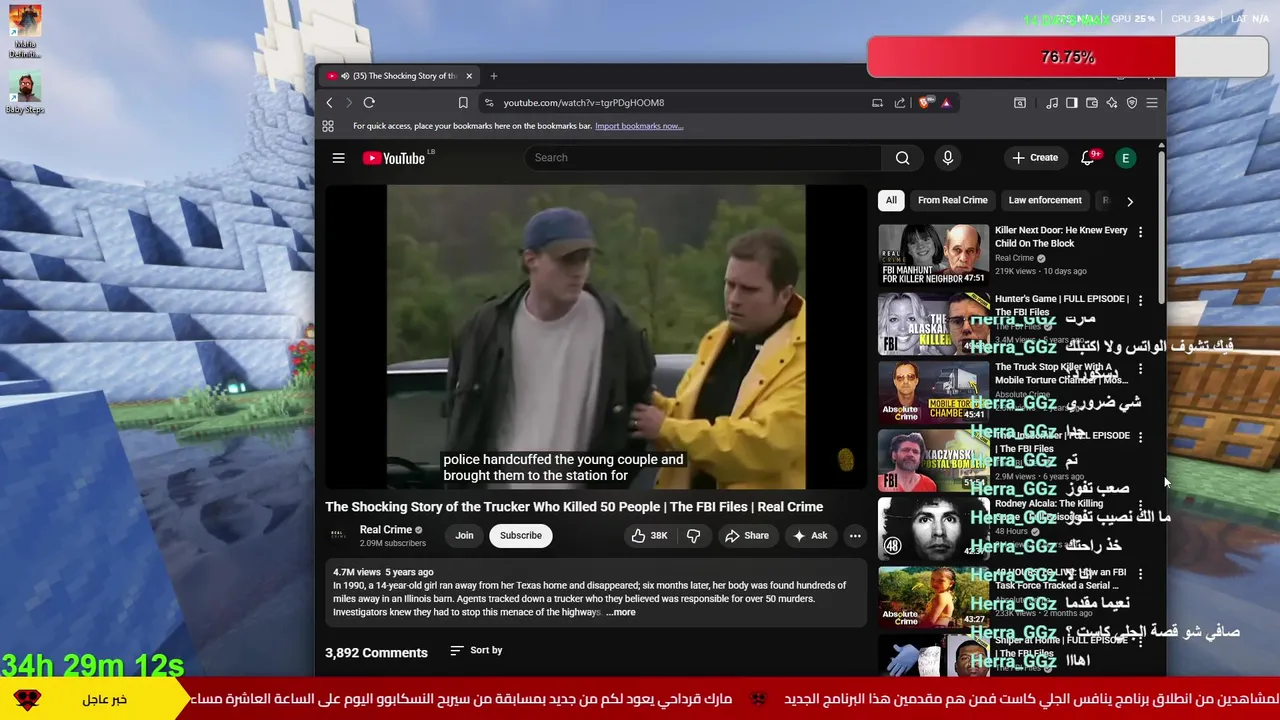This screenshot has height=720, width=1280.
Task: Dislike the video with thumbs down
Action: click(x=694, y=536)
